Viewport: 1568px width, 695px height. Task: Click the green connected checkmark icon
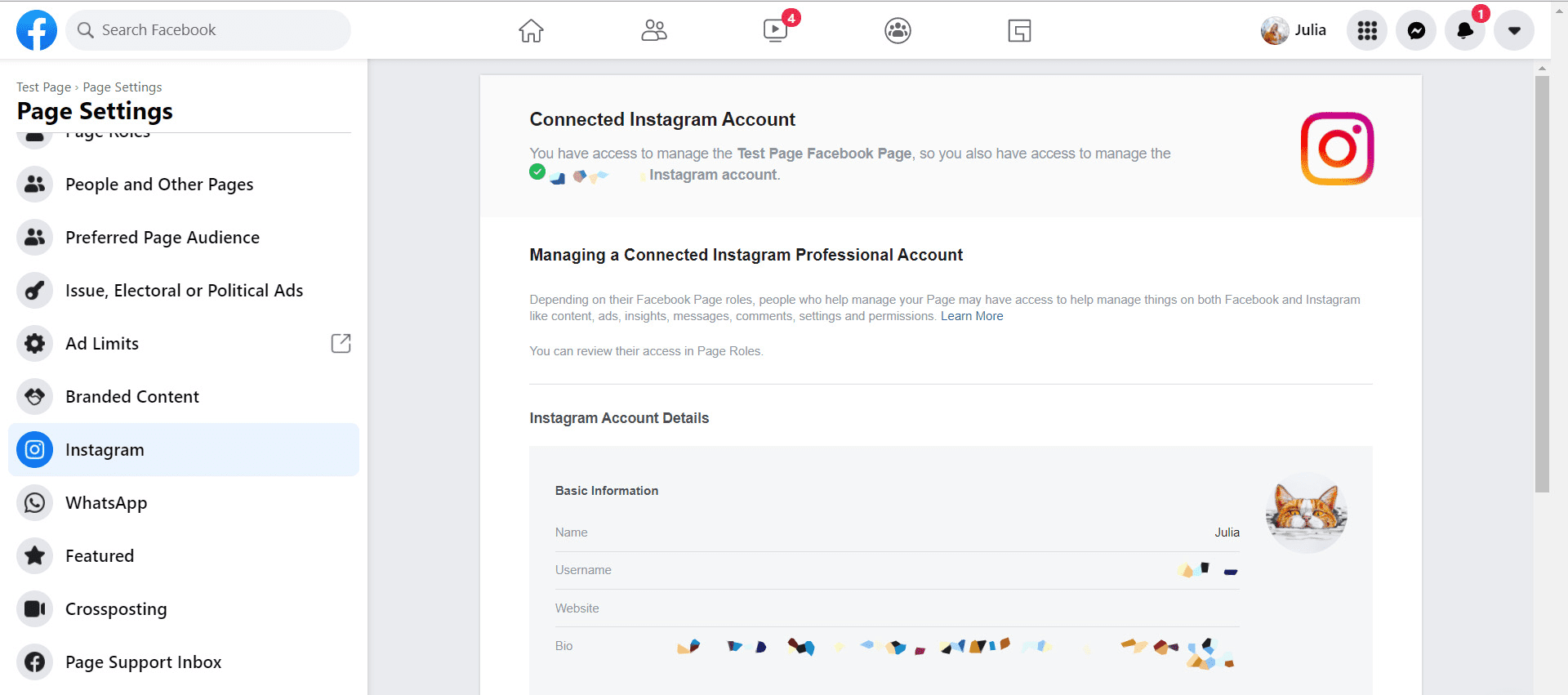click(x=537, y=172)
